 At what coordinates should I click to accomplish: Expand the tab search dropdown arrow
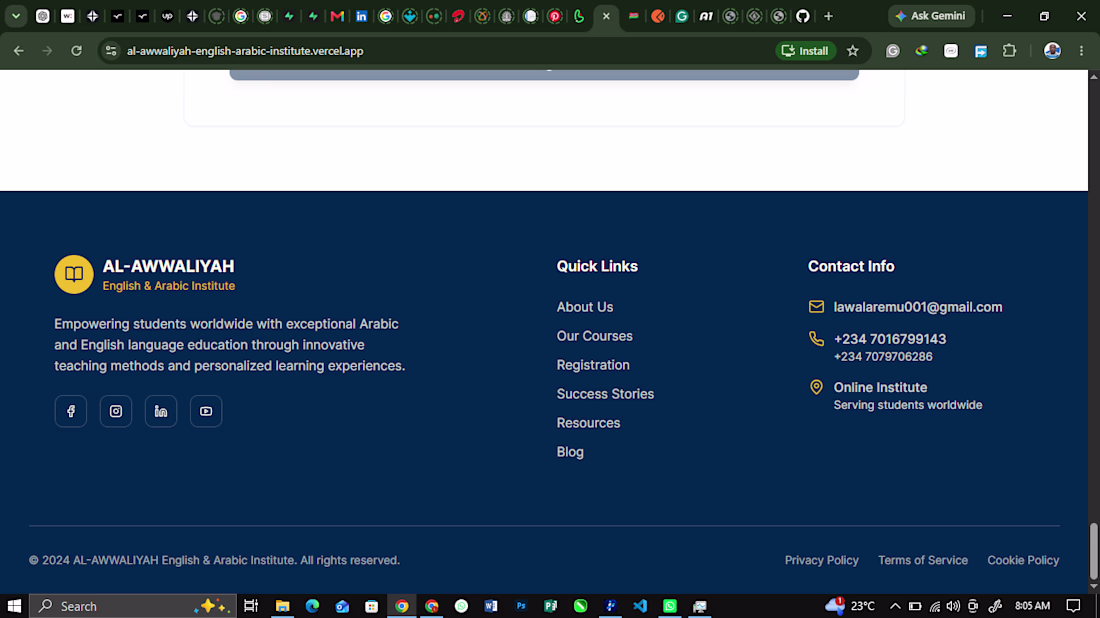point(15,15)
